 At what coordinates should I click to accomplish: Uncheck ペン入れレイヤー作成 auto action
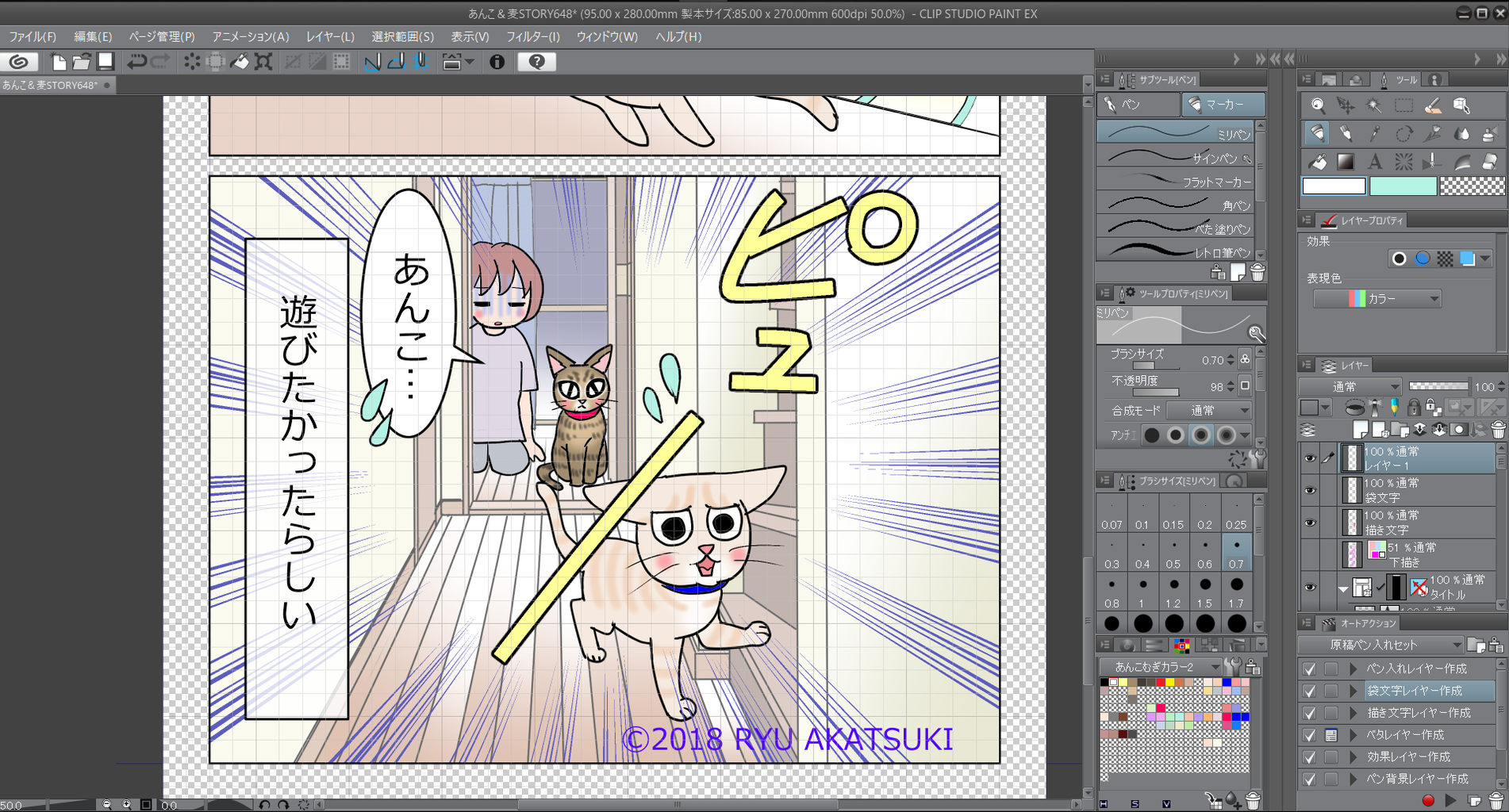coord(1309,668)
